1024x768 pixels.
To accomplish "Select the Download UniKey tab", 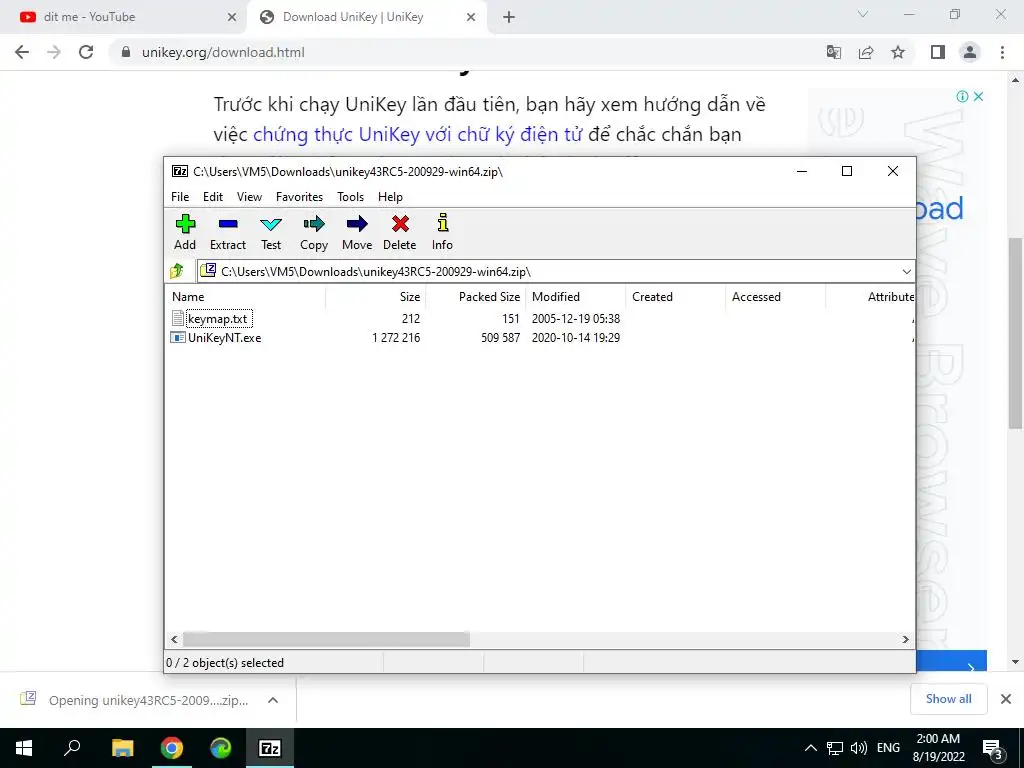I will tap(366, 17).
